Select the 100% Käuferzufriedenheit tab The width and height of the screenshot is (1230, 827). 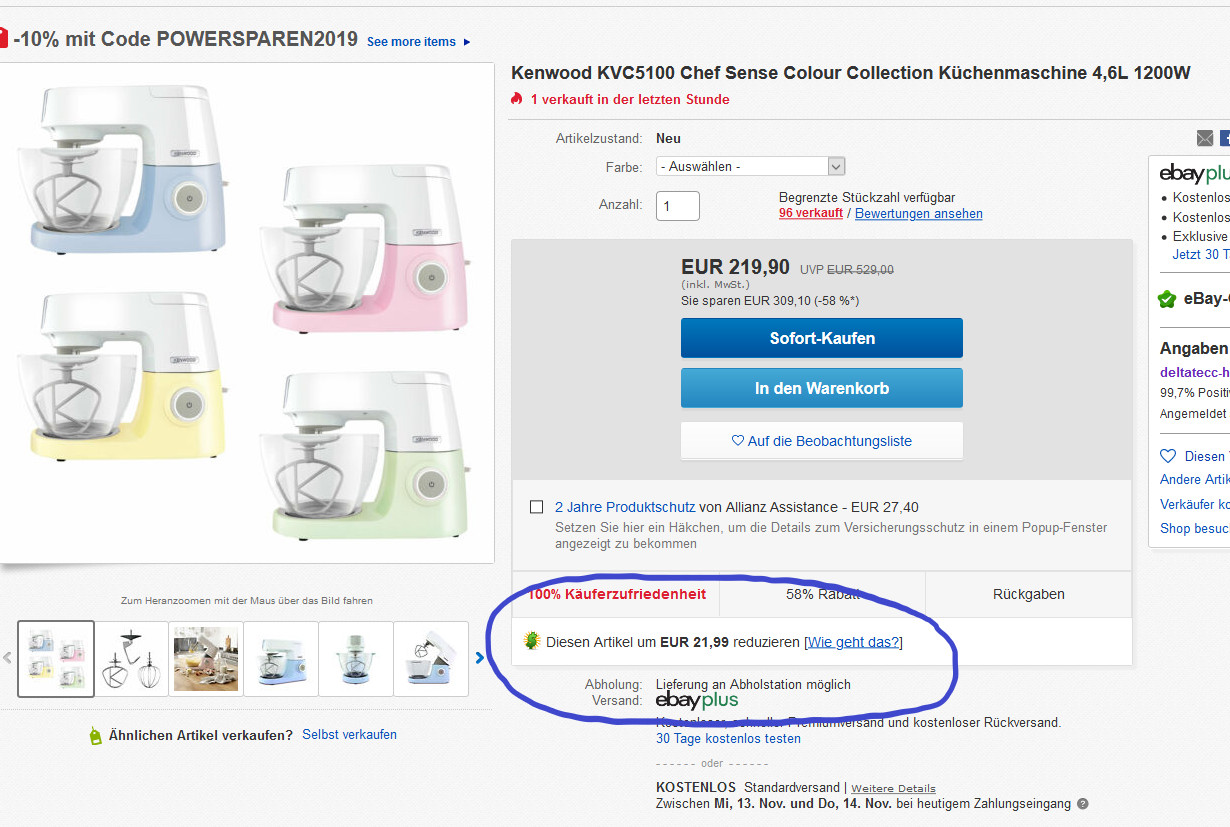(616, 594)
